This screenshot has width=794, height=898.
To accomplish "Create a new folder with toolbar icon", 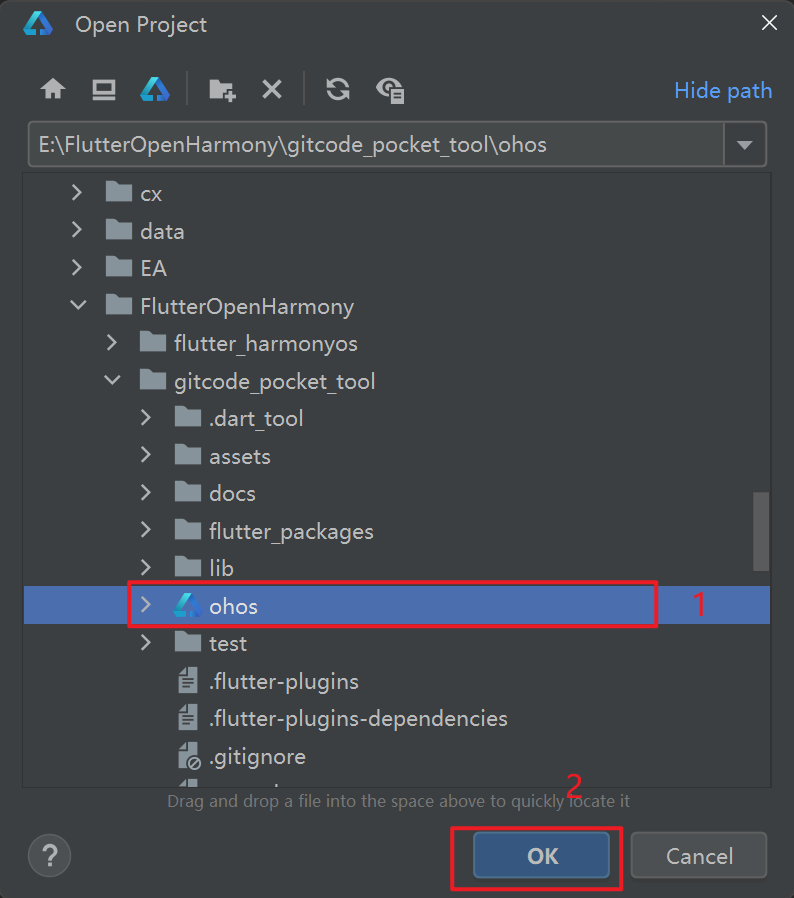I will pyautogui.click(x=222, y=90).
